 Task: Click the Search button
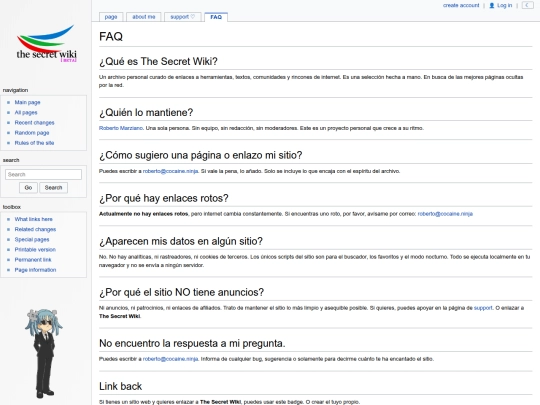click(x=53, y=188)
